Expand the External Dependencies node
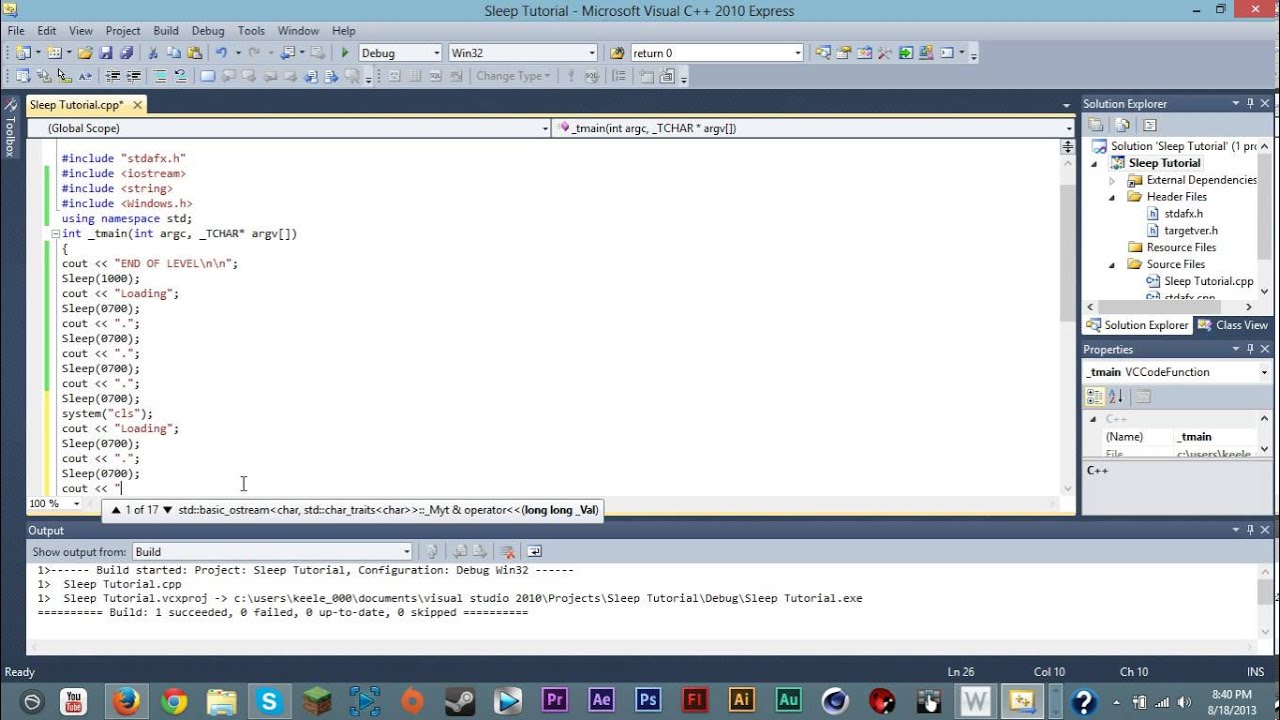 (x=1112, y=180)
